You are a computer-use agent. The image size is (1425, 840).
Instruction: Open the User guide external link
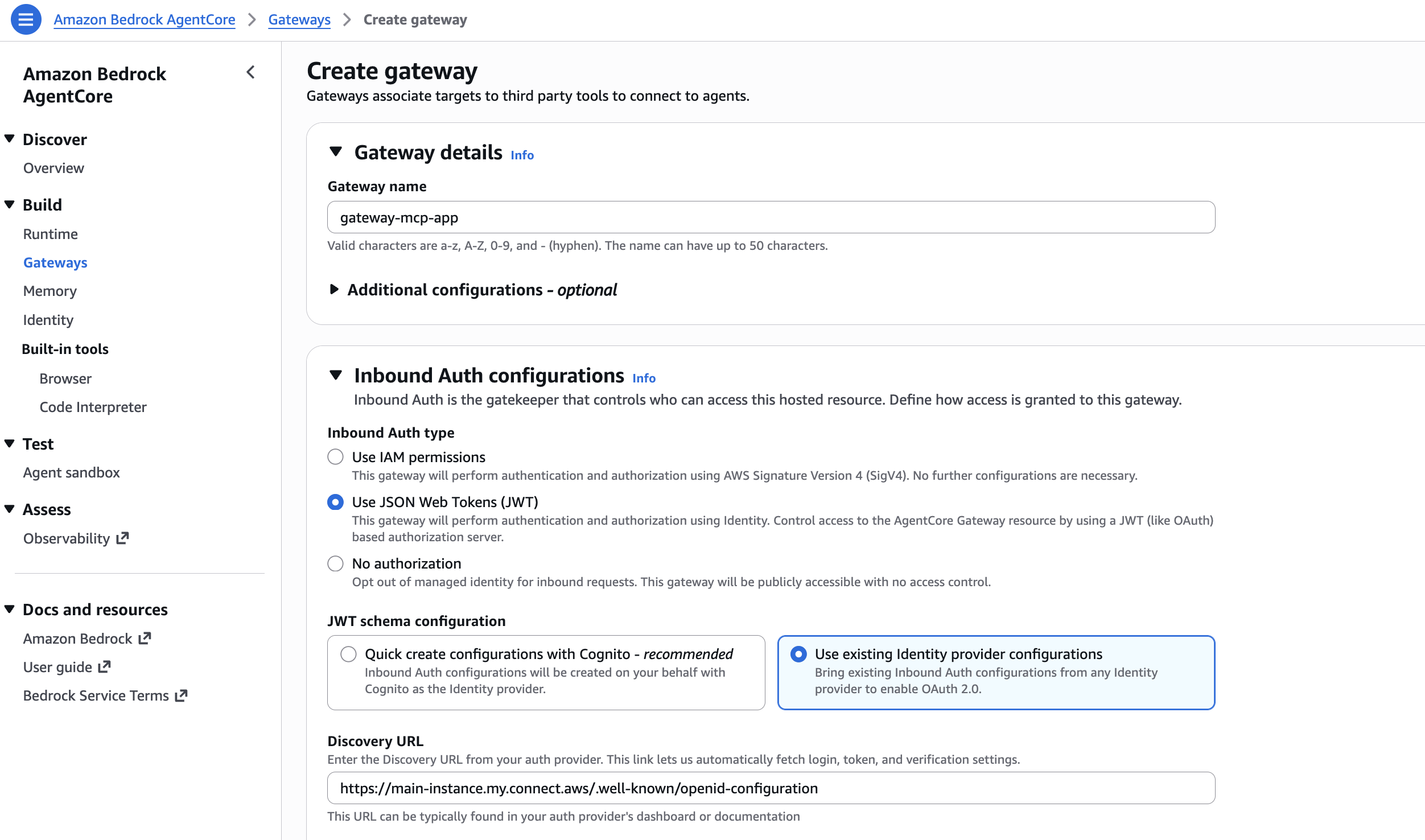pyautogui.click(x=104, y=666)
